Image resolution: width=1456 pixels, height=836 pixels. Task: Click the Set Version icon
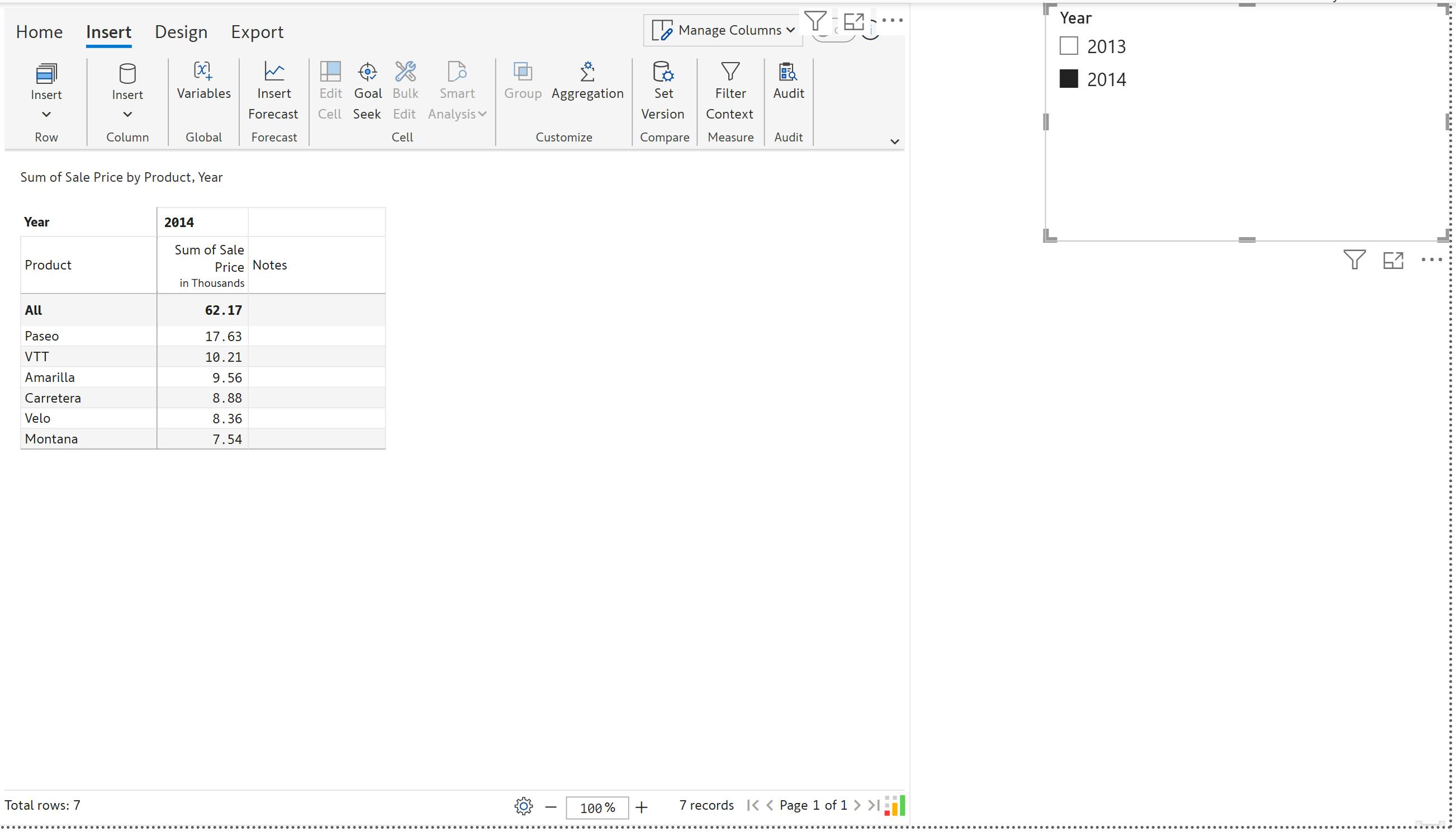(663, 72)
